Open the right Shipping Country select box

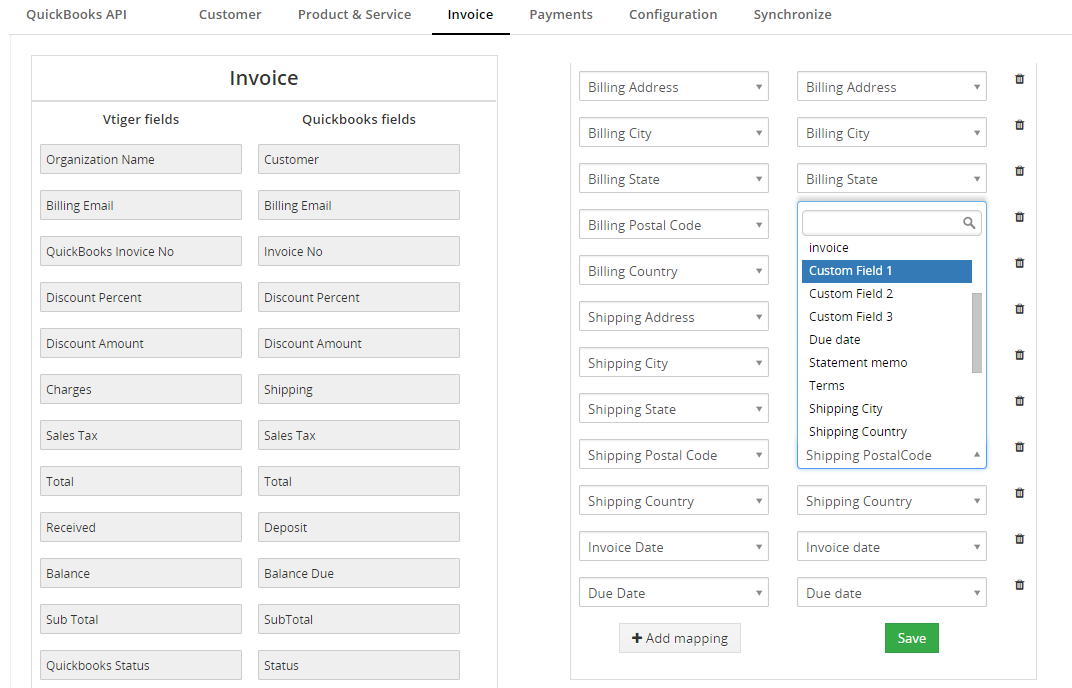click(892, 501)
